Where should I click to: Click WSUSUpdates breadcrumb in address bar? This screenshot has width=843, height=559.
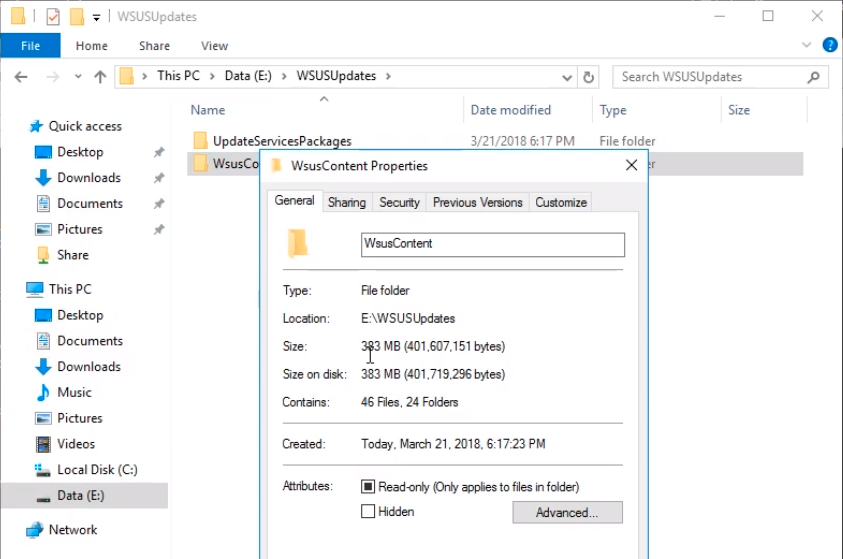click(x=336, y=76)
